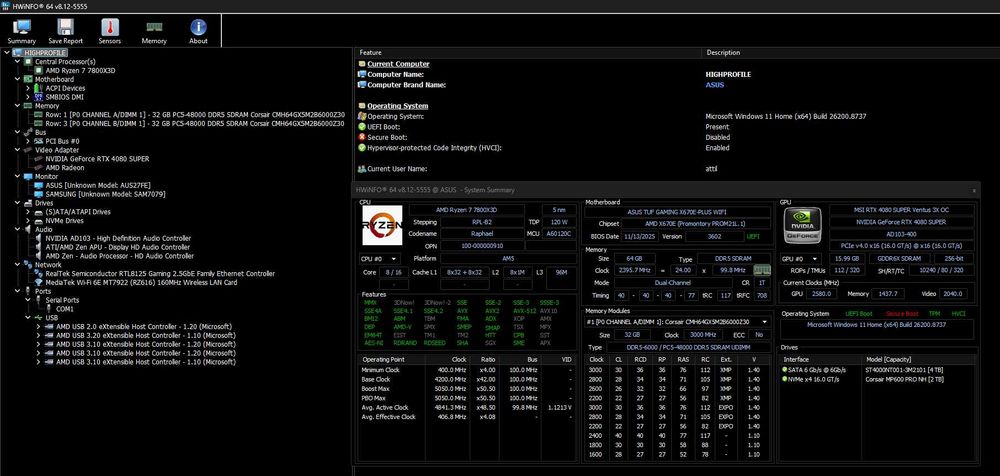The height and width of the screenshot is (476, 1000).
Task: Open the GPU #0 selector dropdown
Action: 802,259
